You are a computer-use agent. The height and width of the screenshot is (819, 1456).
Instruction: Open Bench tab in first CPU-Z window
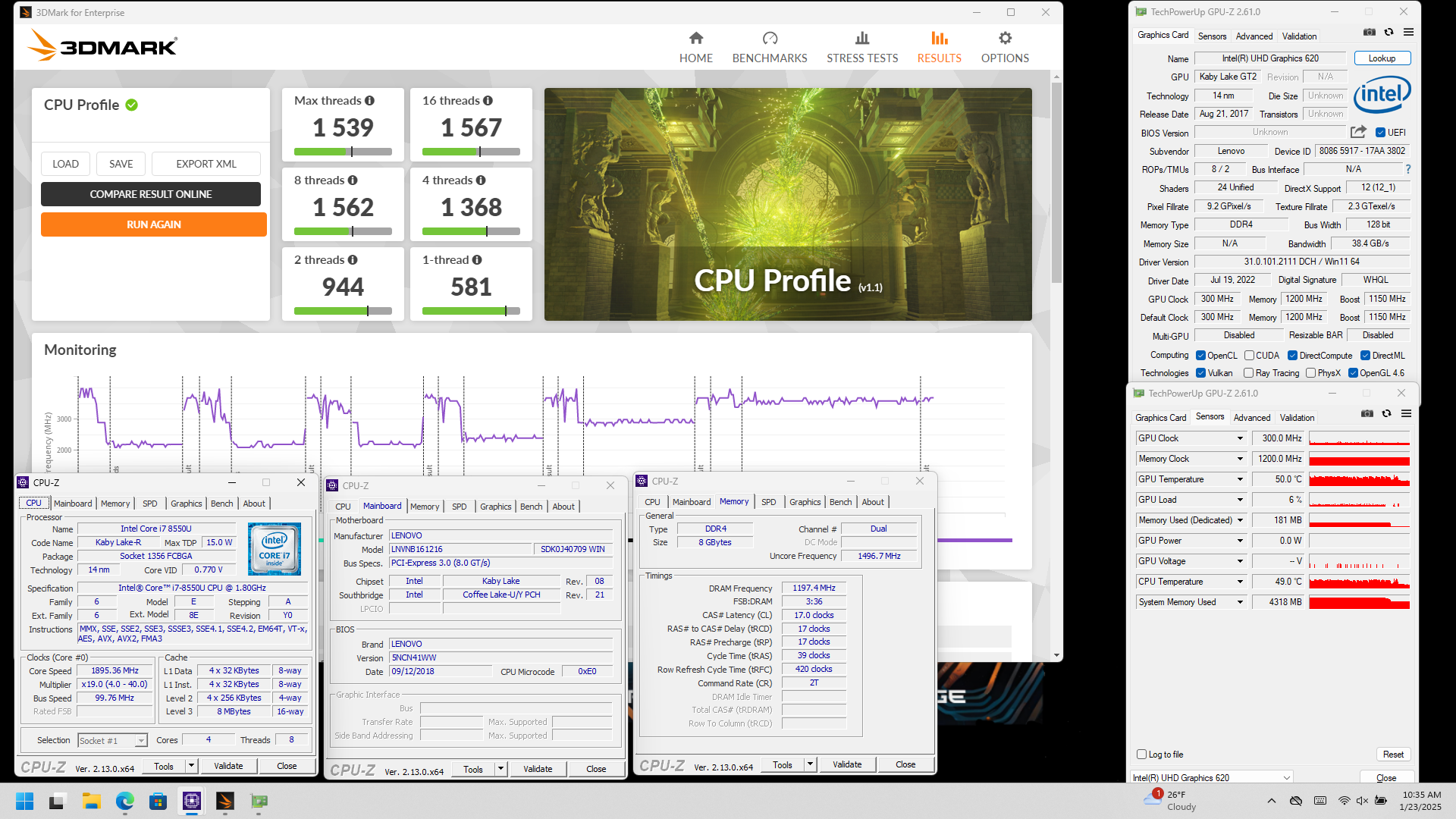[221, 504]
